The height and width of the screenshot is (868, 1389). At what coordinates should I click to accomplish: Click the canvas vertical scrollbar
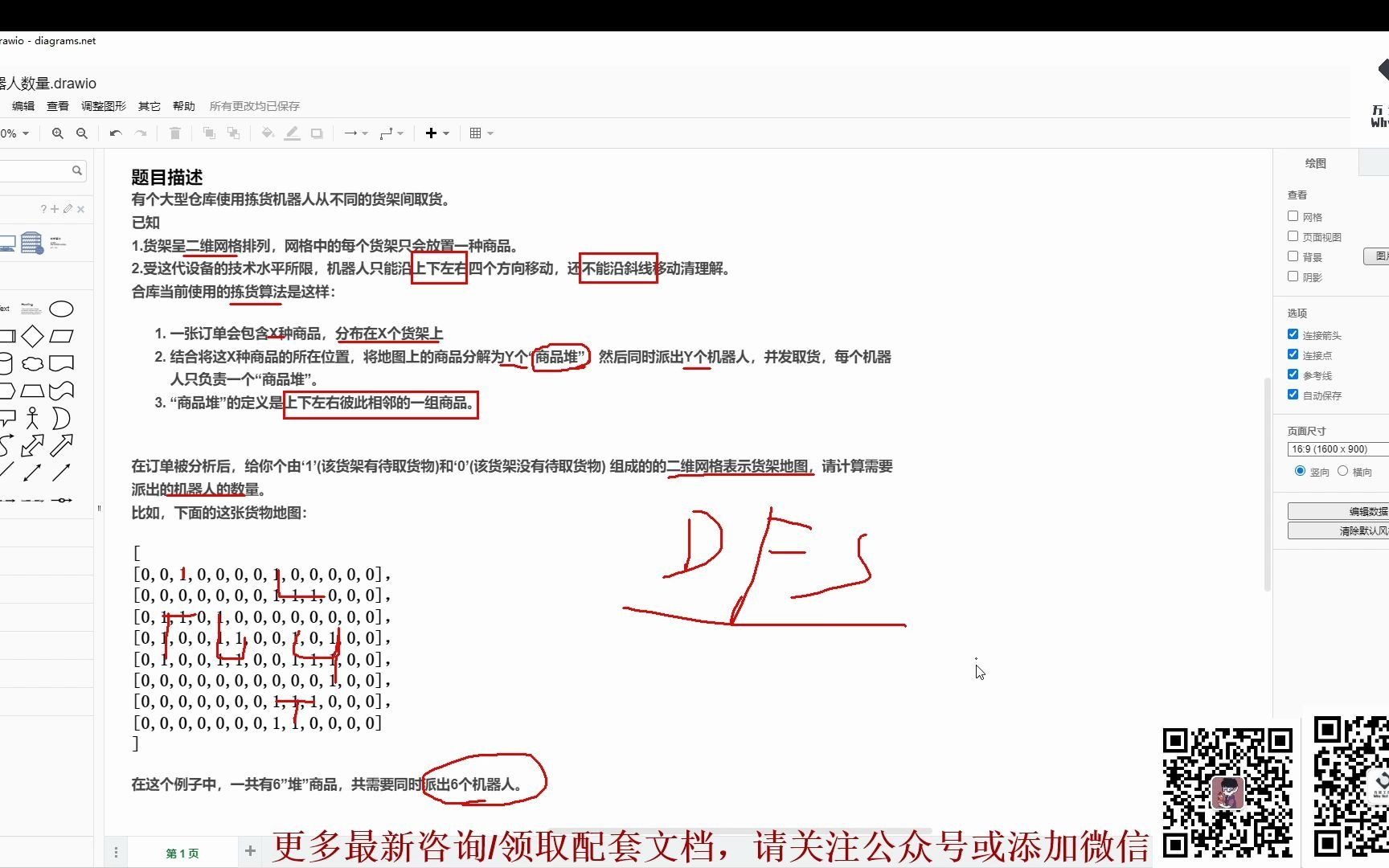[x=1268, y=484]
